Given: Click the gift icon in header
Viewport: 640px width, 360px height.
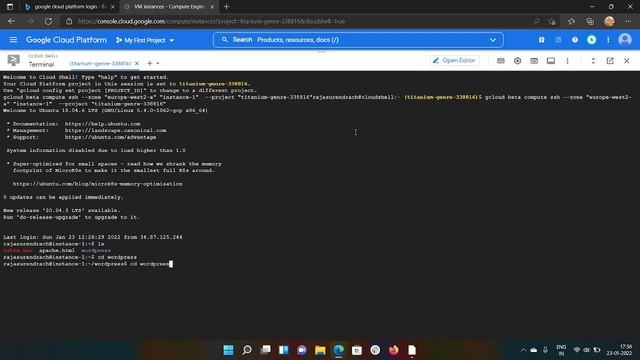Looking at the screenshot, I should pyautogui.click(x=541, y=40).
